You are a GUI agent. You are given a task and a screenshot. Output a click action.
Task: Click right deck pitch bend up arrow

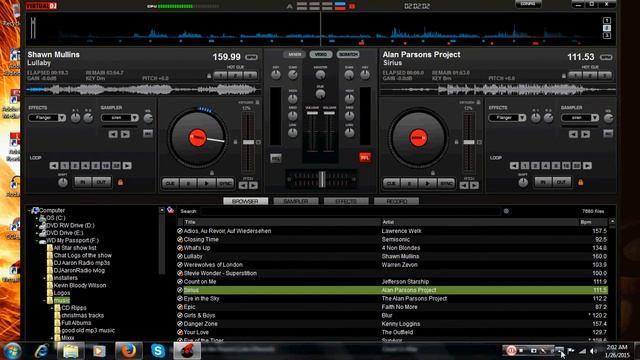pyautogui.click(x=474, y=185)
